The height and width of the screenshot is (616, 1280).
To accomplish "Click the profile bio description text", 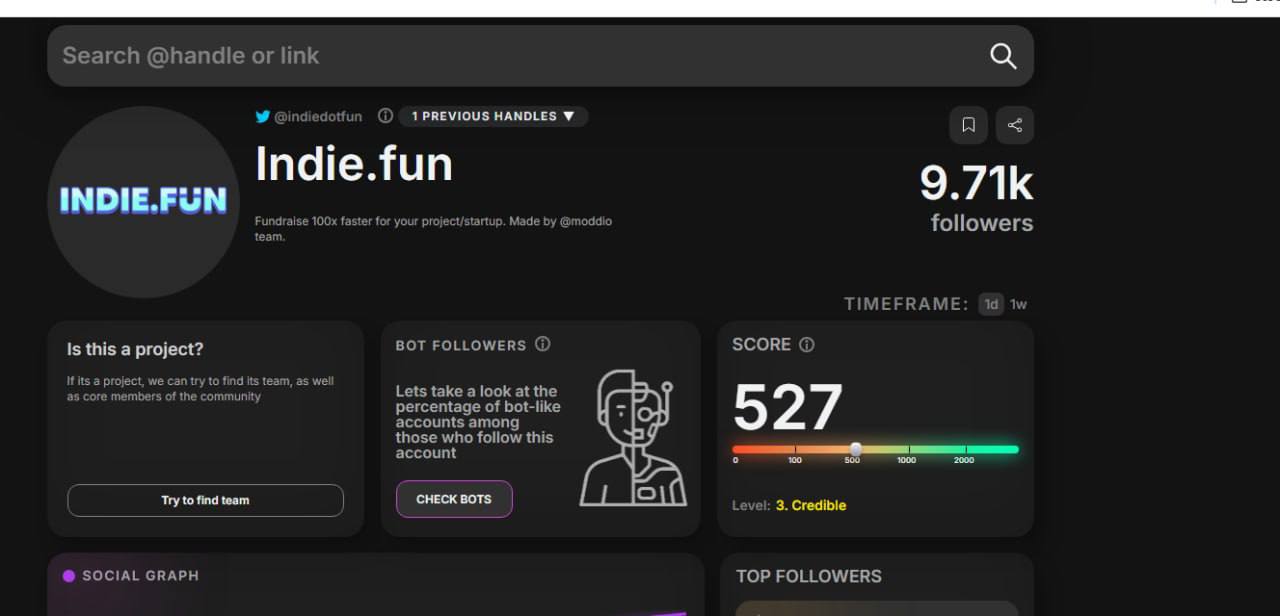I will click(x=433, y=229).
